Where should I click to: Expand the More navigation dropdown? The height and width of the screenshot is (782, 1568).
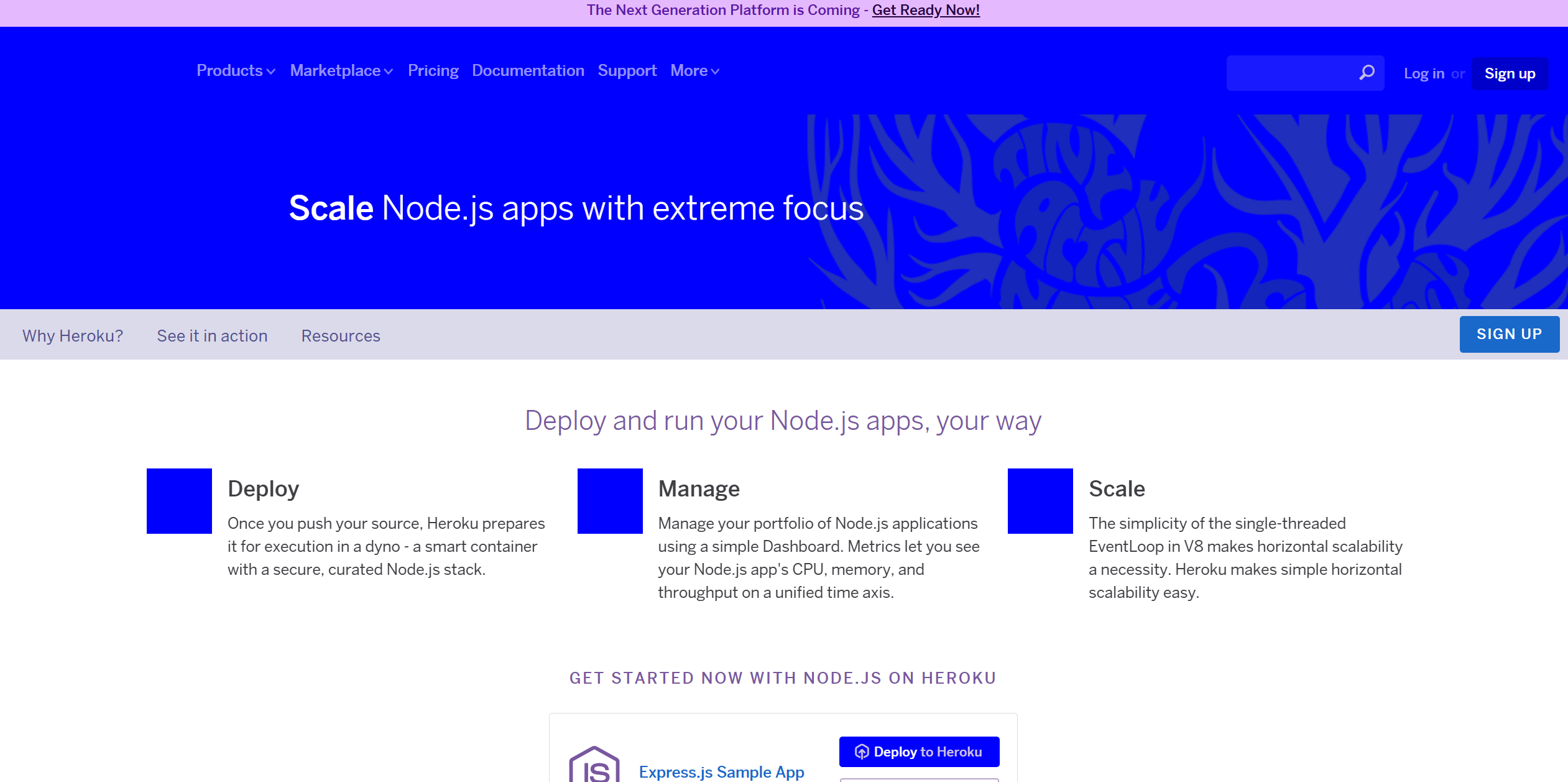click(x=694, y=71)
